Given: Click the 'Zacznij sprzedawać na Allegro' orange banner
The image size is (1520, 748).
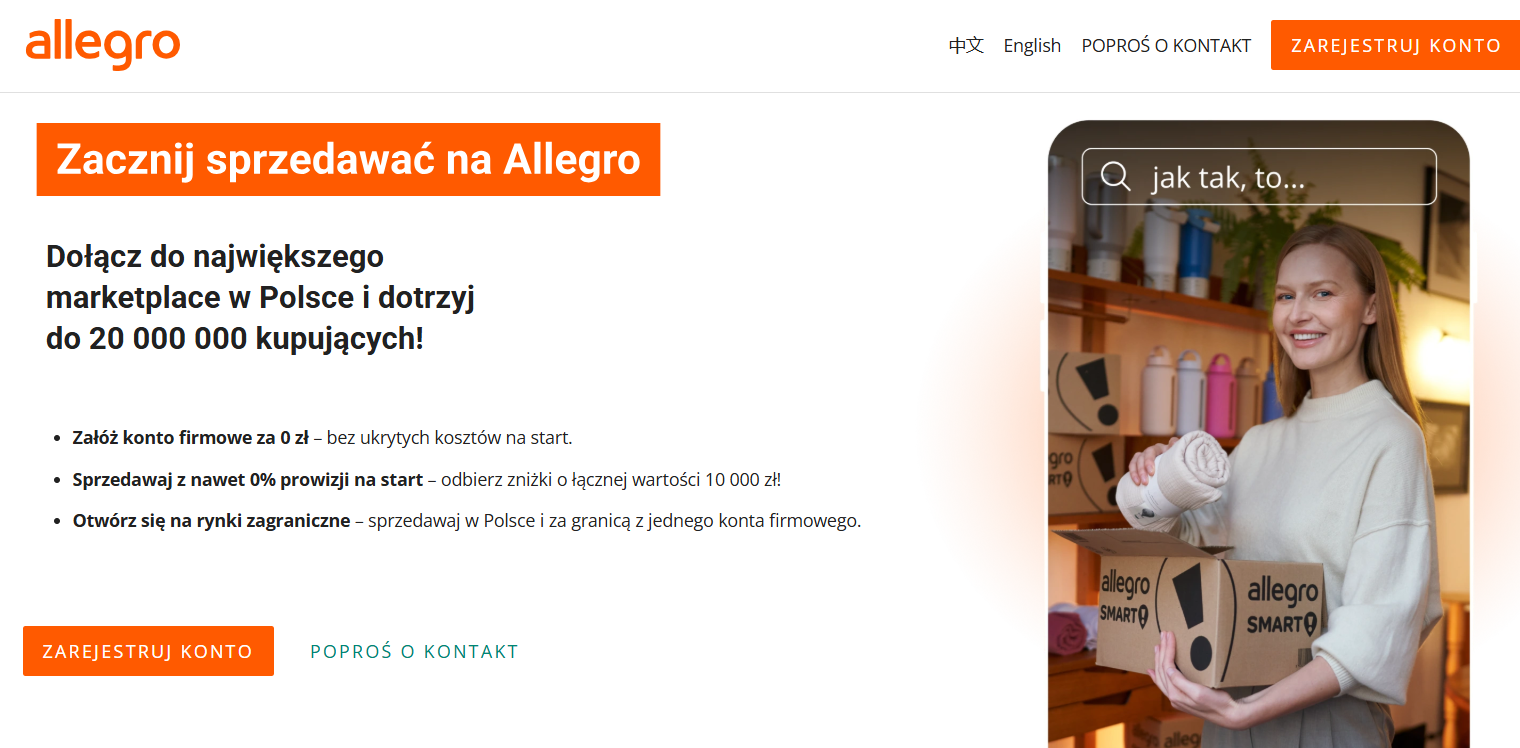Looking at the screenshot, I should pyautogui.click(x=348, y=159).
